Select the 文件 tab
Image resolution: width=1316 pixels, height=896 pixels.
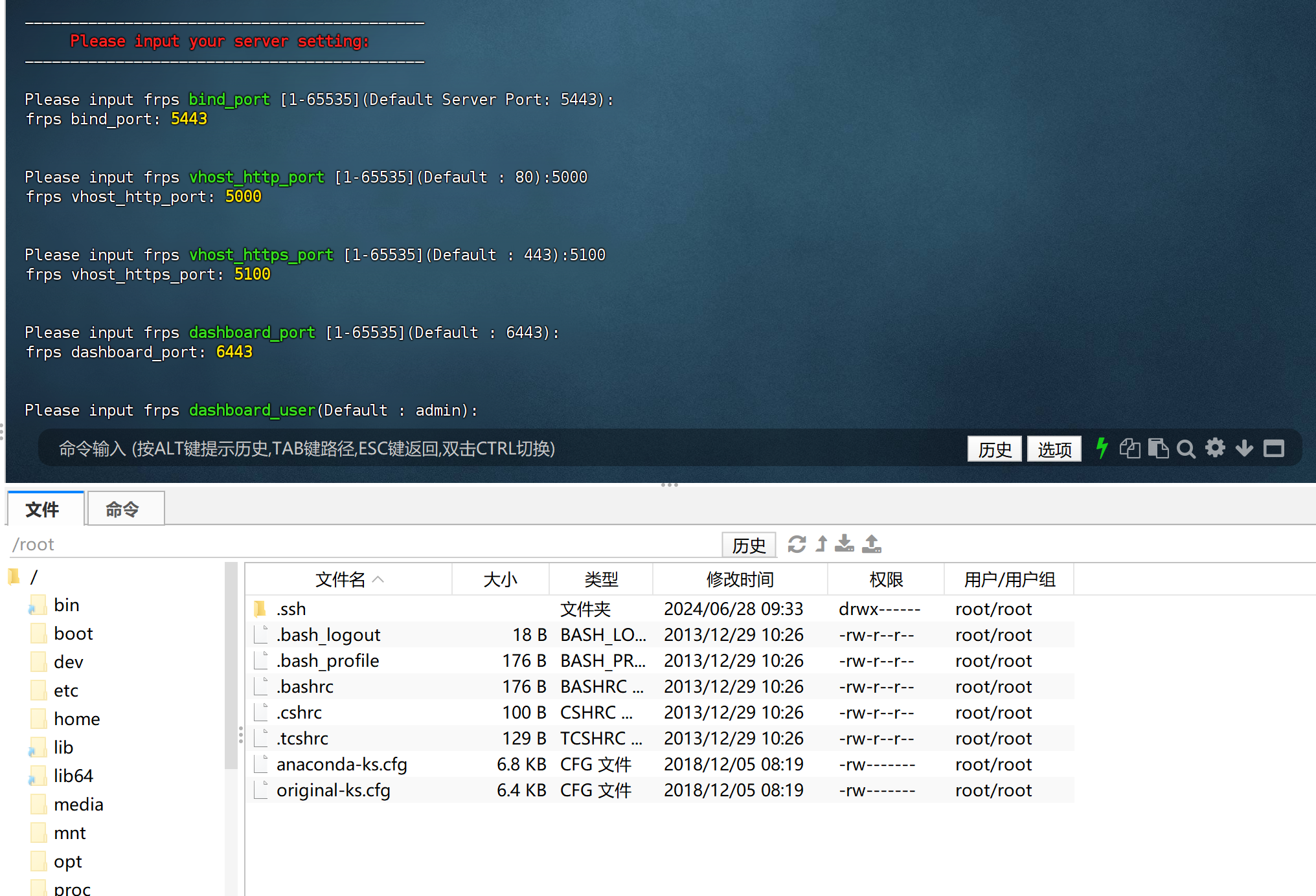[45, 509]
